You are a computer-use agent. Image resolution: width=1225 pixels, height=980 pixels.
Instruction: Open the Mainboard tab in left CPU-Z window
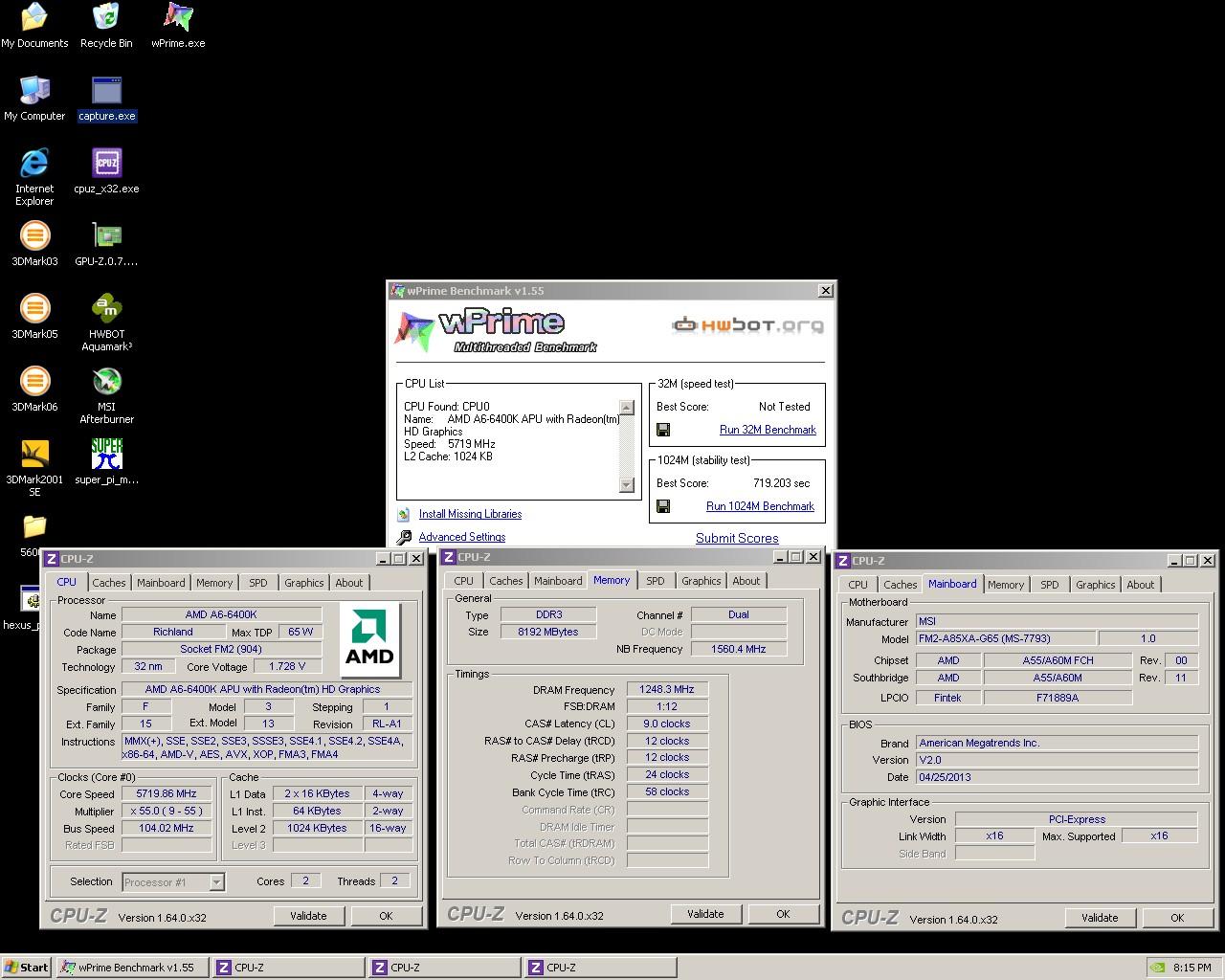(x=161, y=583)
